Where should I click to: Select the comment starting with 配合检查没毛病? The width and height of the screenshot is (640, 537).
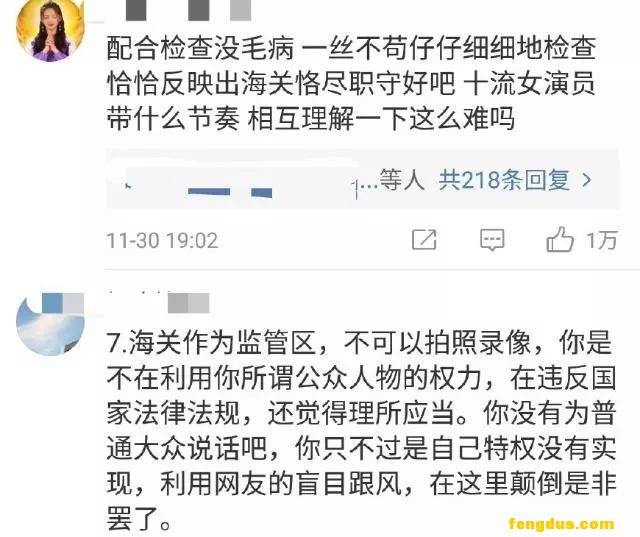point(351,84)
